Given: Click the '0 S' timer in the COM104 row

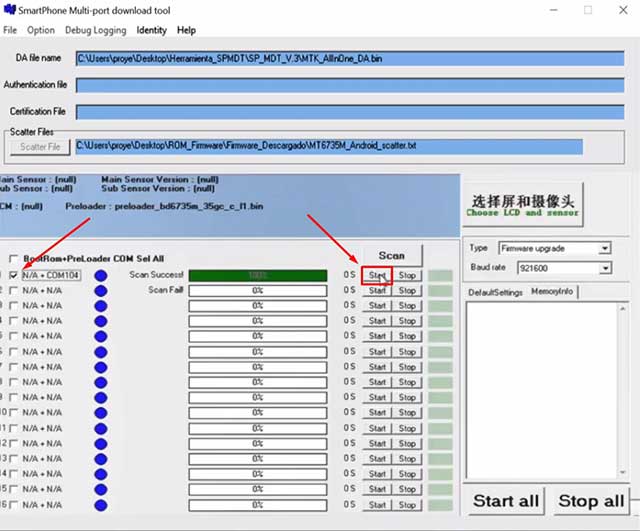Looking at the screenshot, I should (x=349, y=275).
